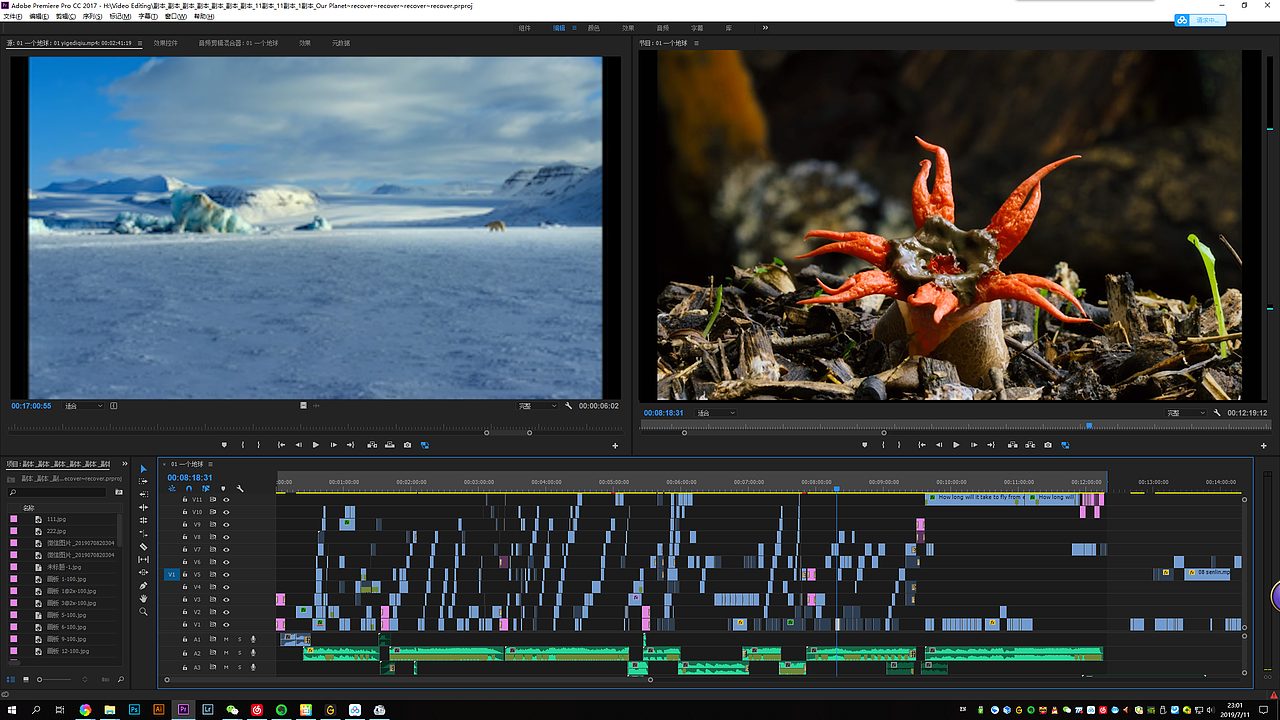Toggle V5 source patching V1 button
The height and width of the screenshot is (720, 1280).
171,575
